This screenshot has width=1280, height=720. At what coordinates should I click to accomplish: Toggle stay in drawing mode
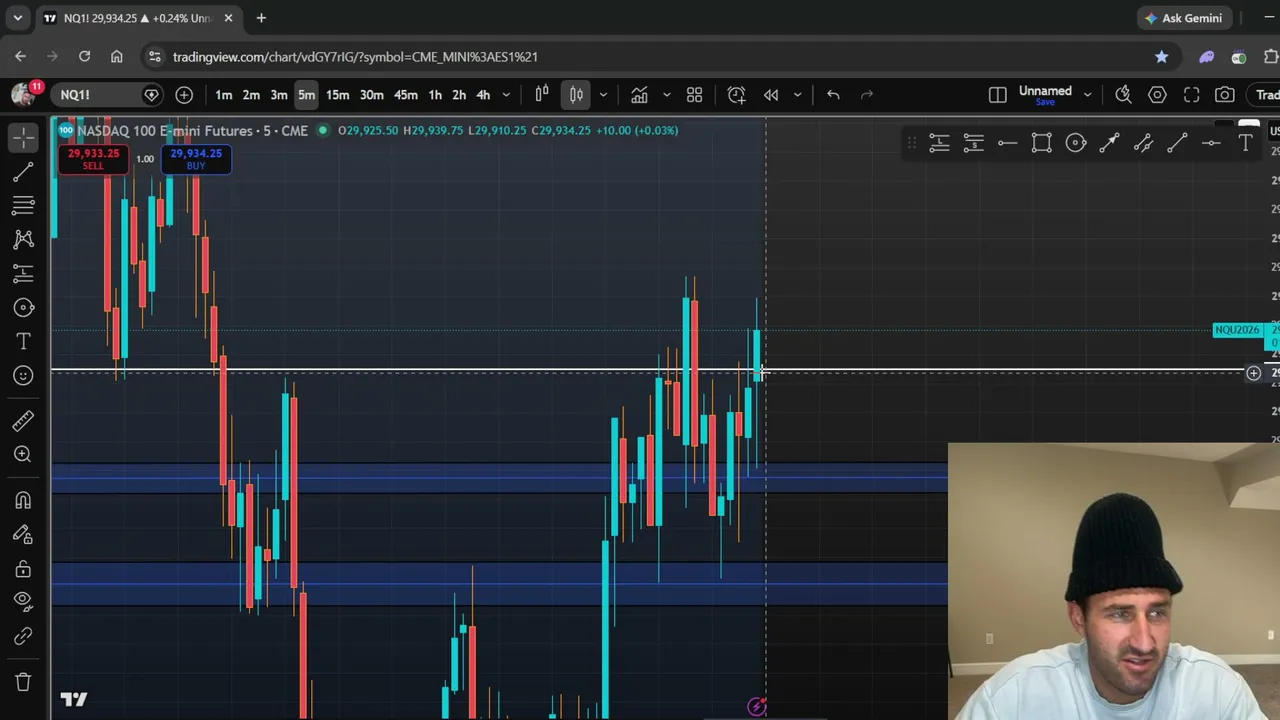(x=23, y=534)
